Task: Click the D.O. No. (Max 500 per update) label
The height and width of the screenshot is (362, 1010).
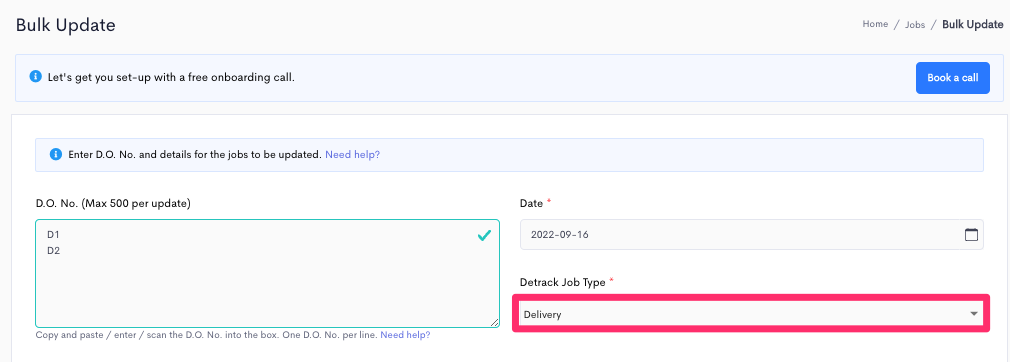Action: pos(113,204)
